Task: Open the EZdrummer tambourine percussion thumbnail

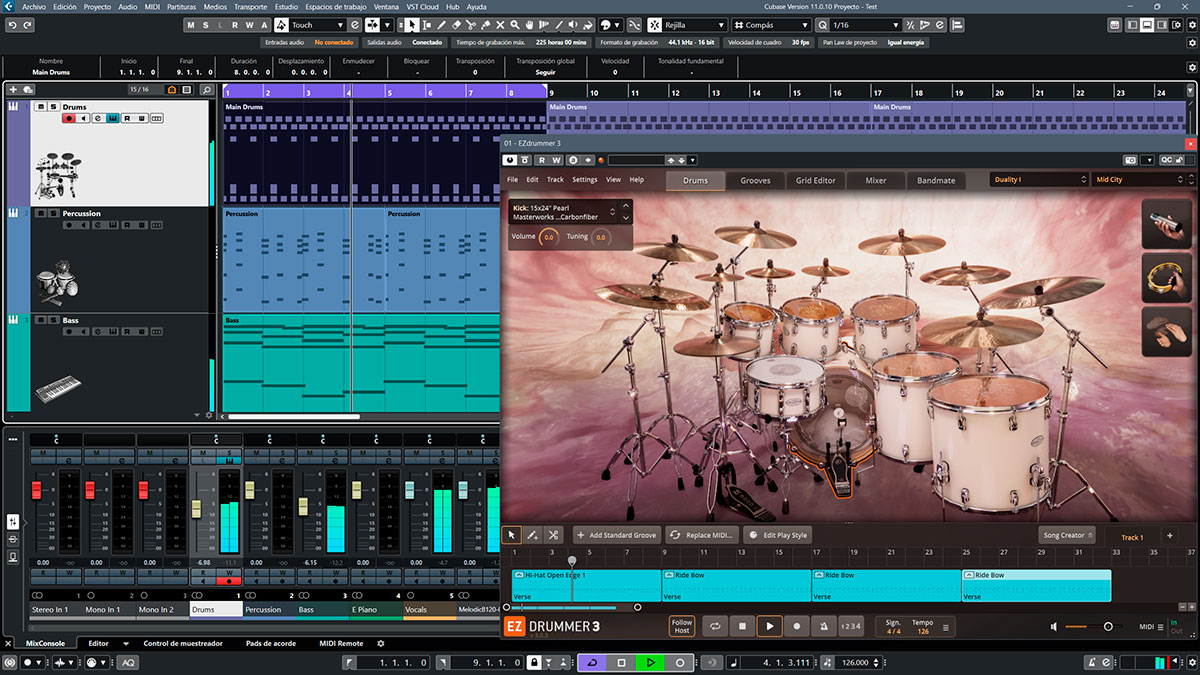Action: pyautogui.click(x=1165, y=279)
